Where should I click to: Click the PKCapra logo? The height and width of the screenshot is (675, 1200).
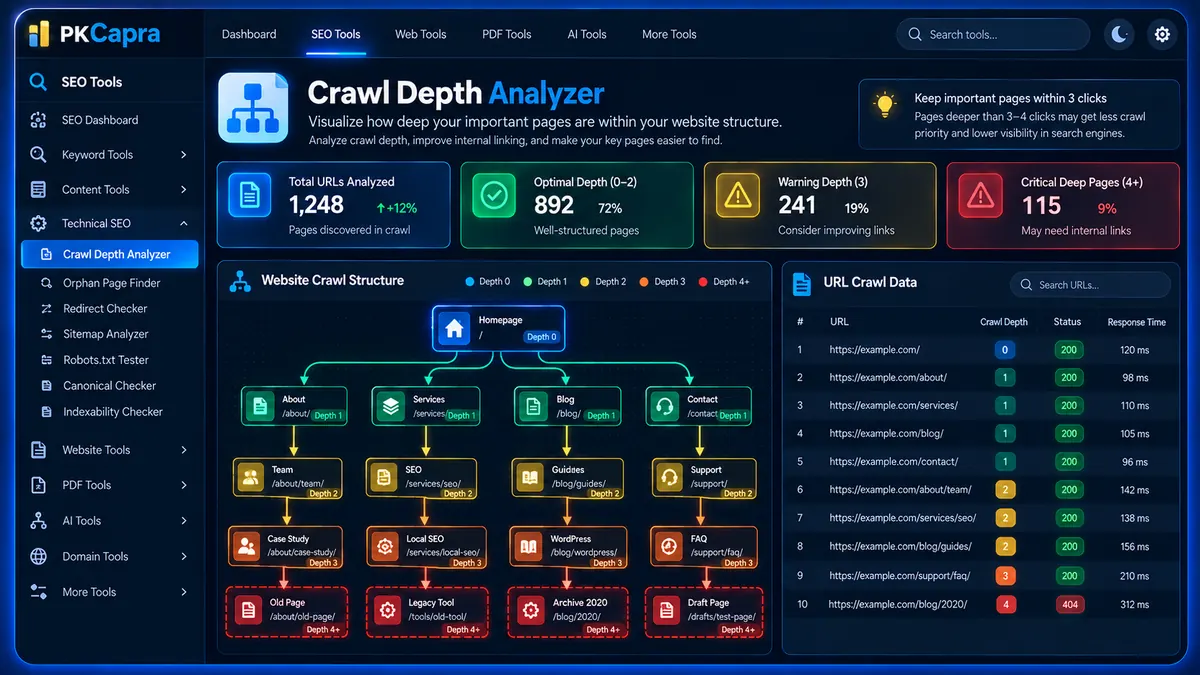95,34
